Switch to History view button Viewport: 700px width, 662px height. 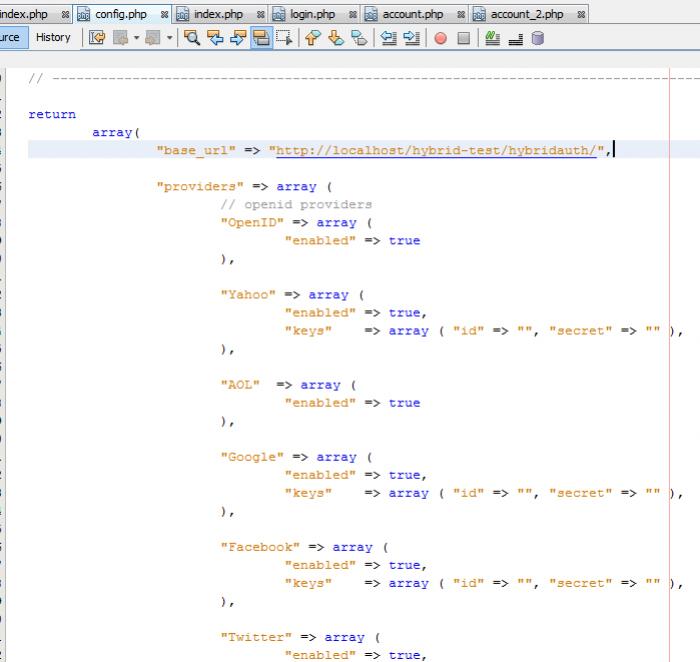coord(53,37)
